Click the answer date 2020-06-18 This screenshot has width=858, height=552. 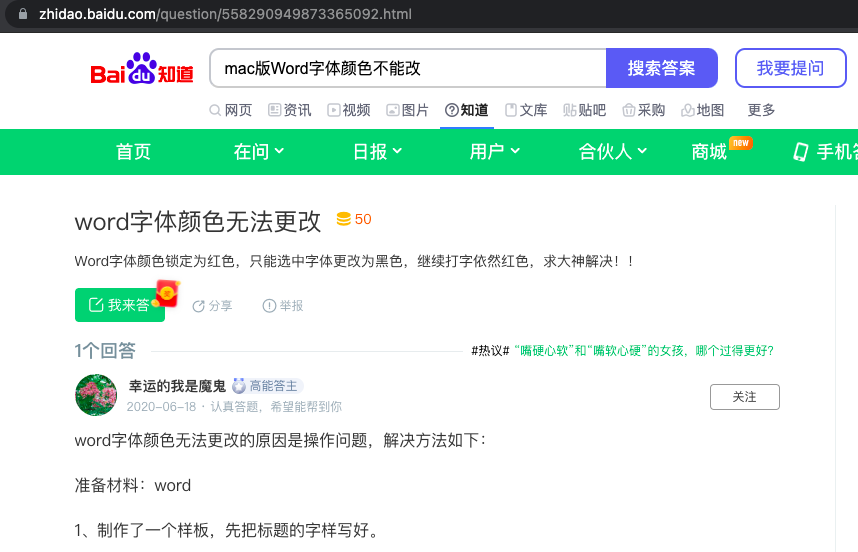click(161, 406)
